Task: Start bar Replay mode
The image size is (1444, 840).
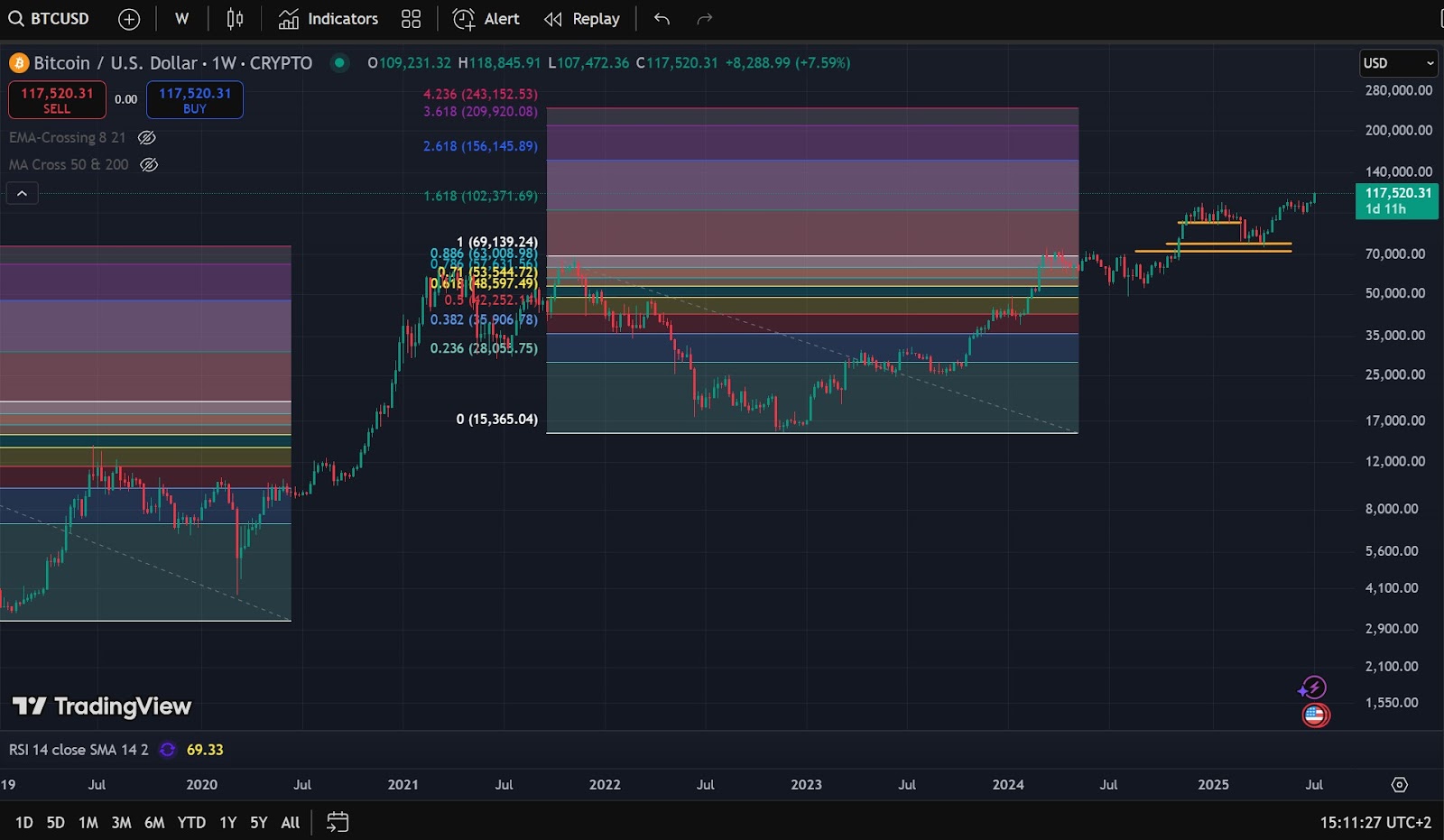Action: [582, 19]
